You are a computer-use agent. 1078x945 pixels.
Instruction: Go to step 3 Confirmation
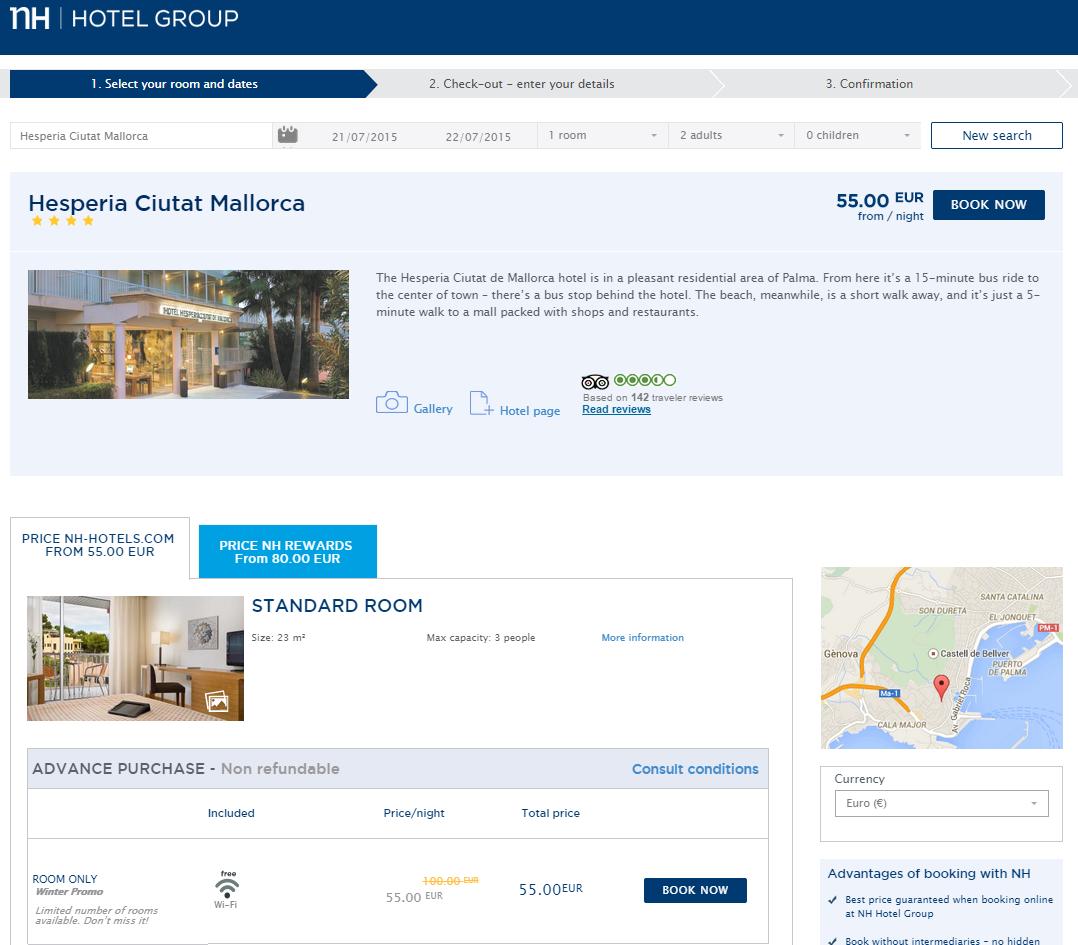(869, 84)
